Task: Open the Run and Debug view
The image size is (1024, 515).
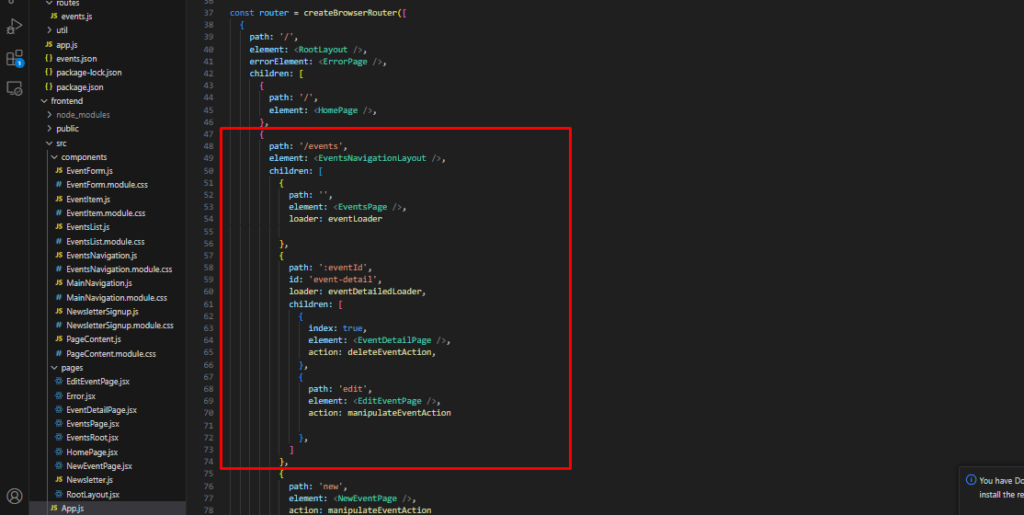Action: pos(14,25)
